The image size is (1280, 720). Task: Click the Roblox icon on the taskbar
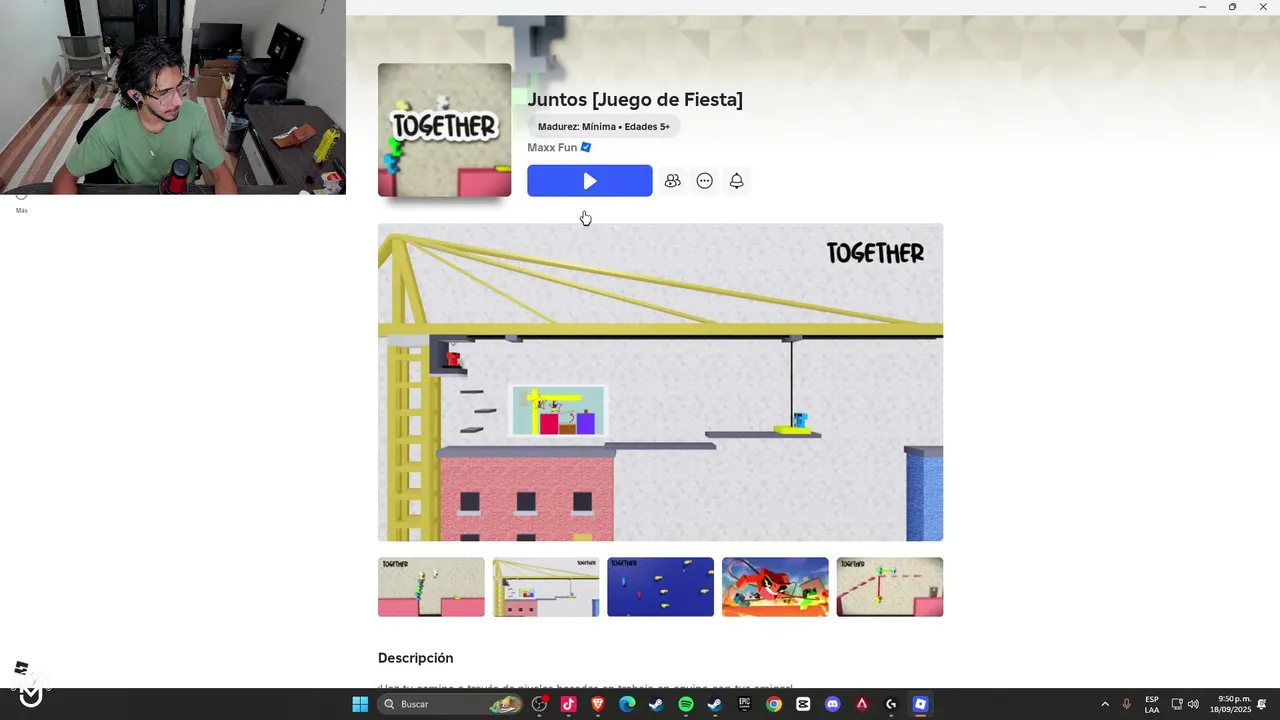tap(920, 704)
